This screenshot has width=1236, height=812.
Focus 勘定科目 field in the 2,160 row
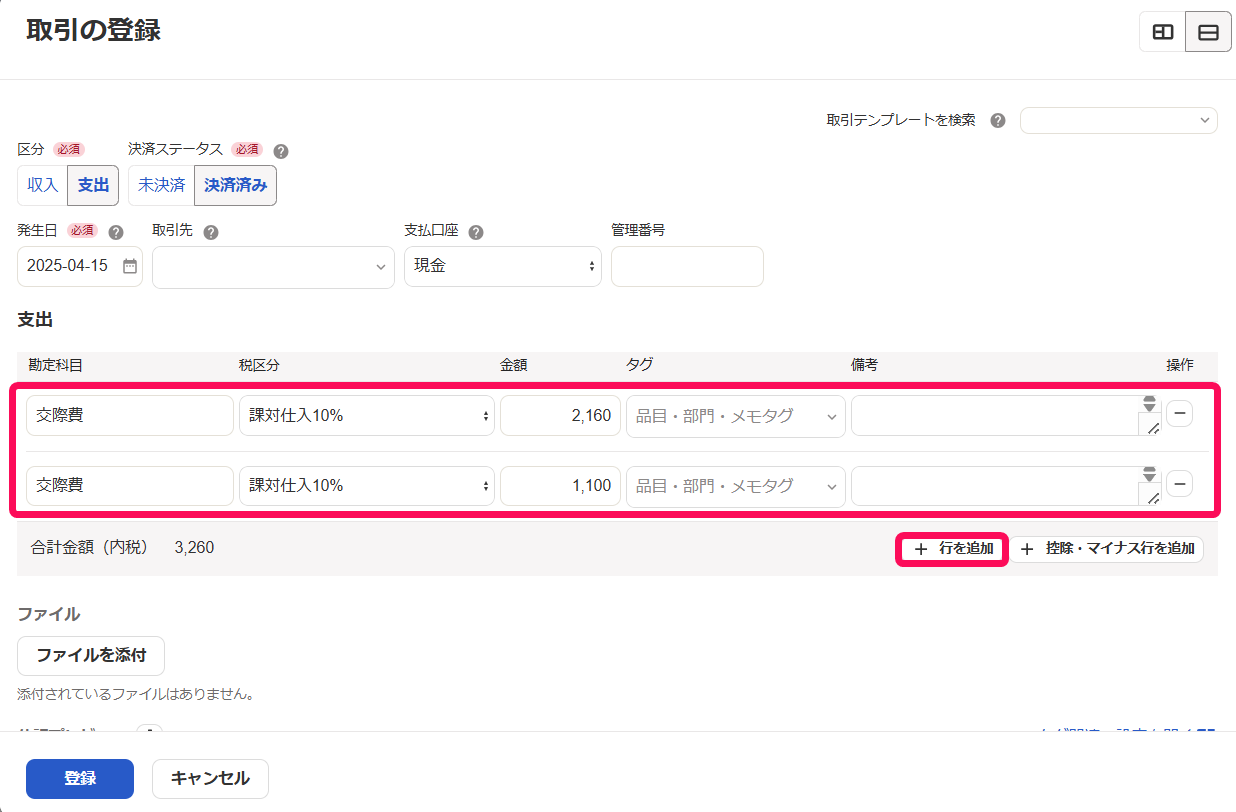click(x=130, y=415)
